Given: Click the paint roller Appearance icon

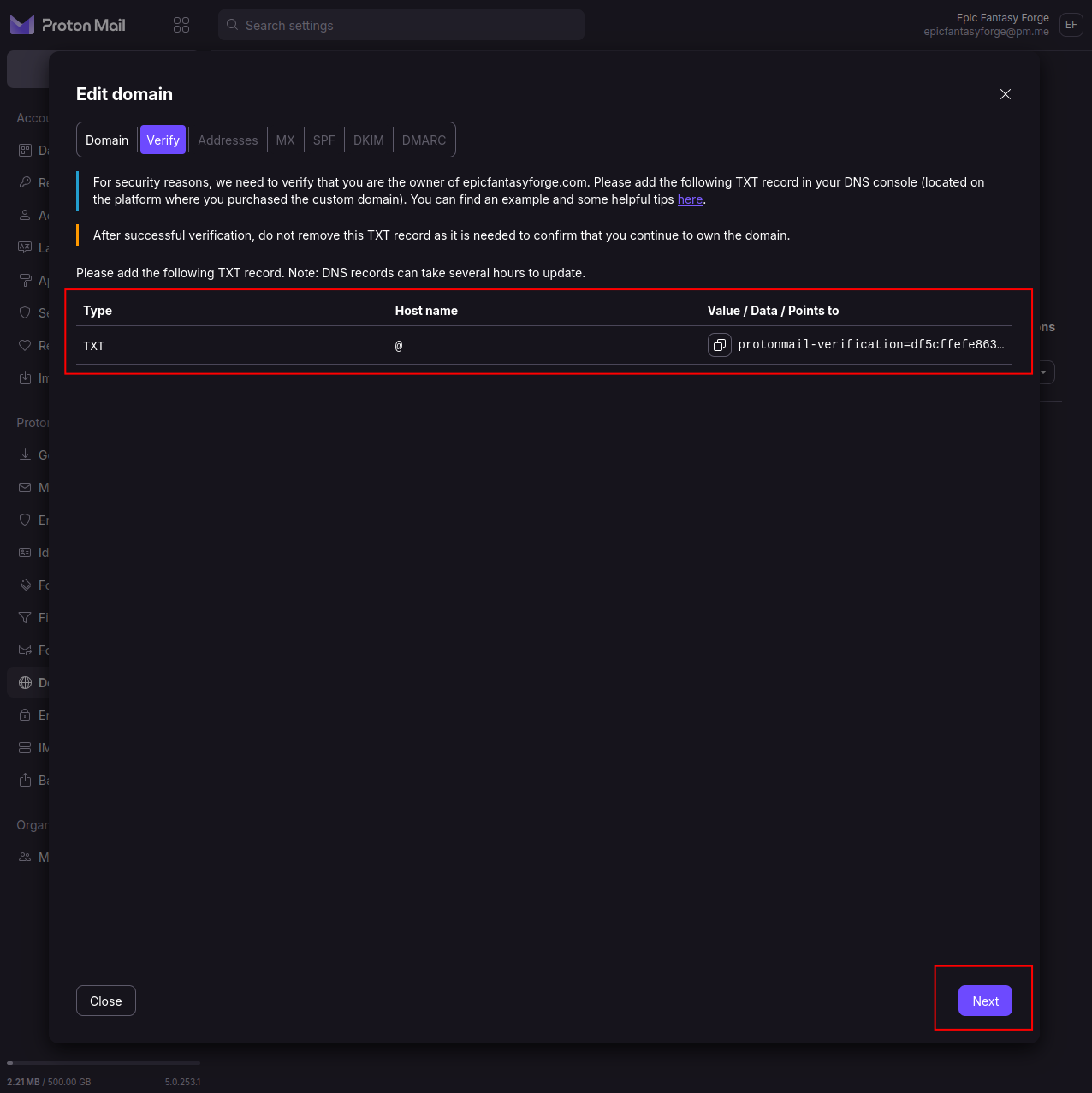Looking at the screenshot, I should [x=26, y=280].
